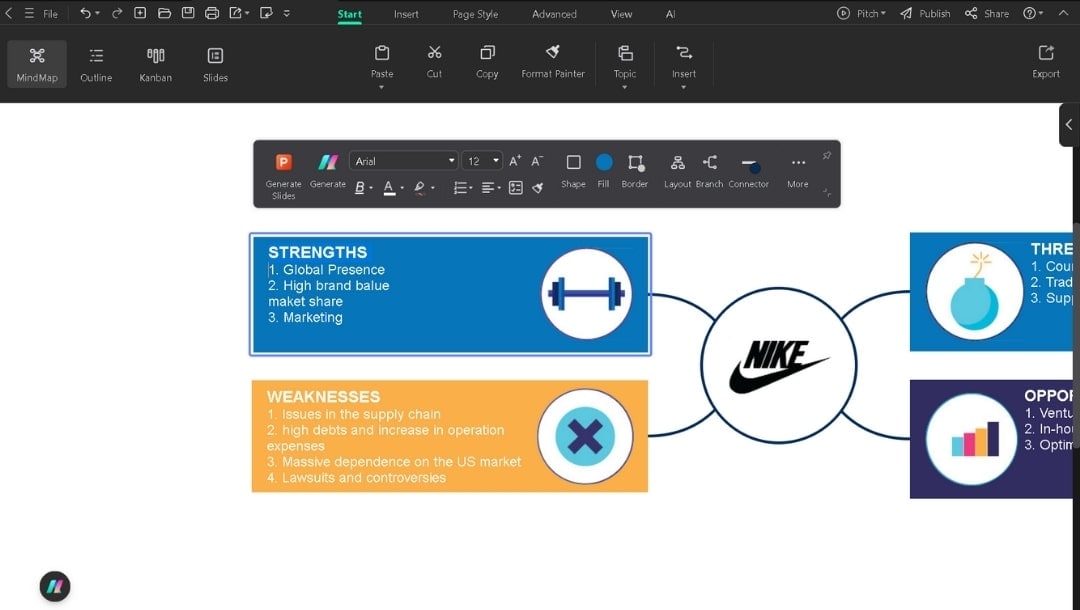This screenshot has width=1080, height=610.
Task: Click the to-do checklist icon
Action: pyautogui.click(x=515, y=187)
